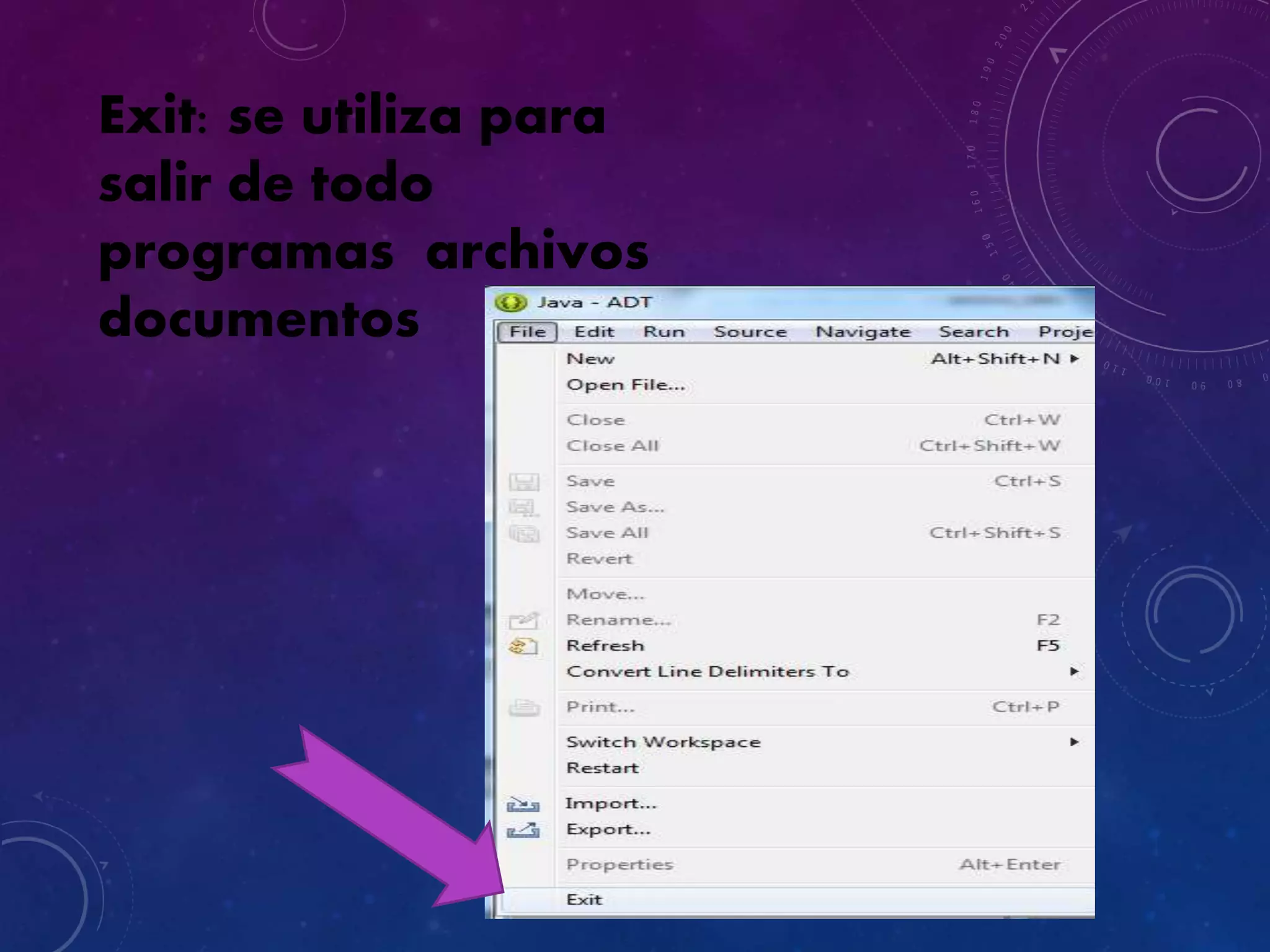Click the Refresh icon
This screenshot has width=1270, height=952.
(x=524, y=646)
